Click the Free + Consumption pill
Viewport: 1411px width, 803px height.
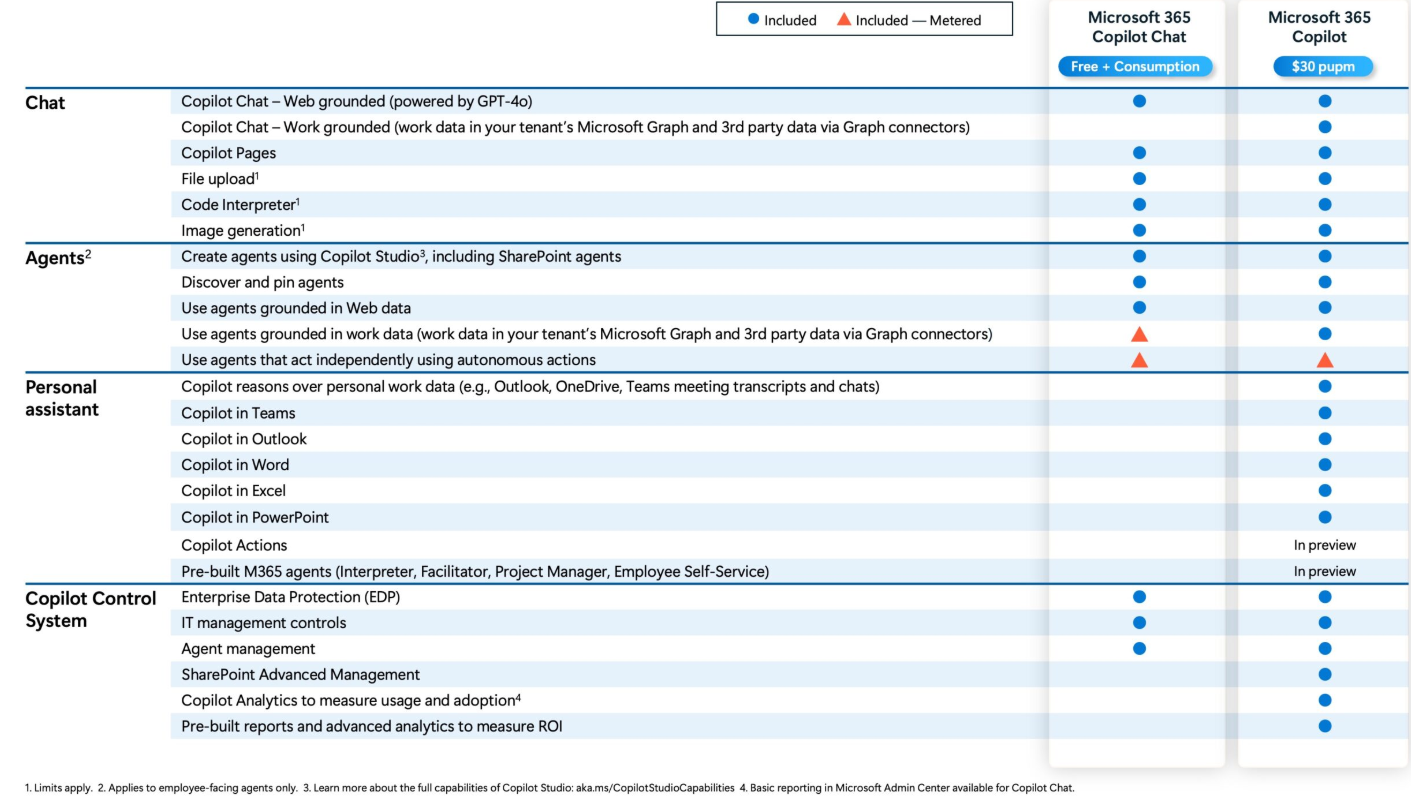pyautogui.click(x=1135, y=67)
